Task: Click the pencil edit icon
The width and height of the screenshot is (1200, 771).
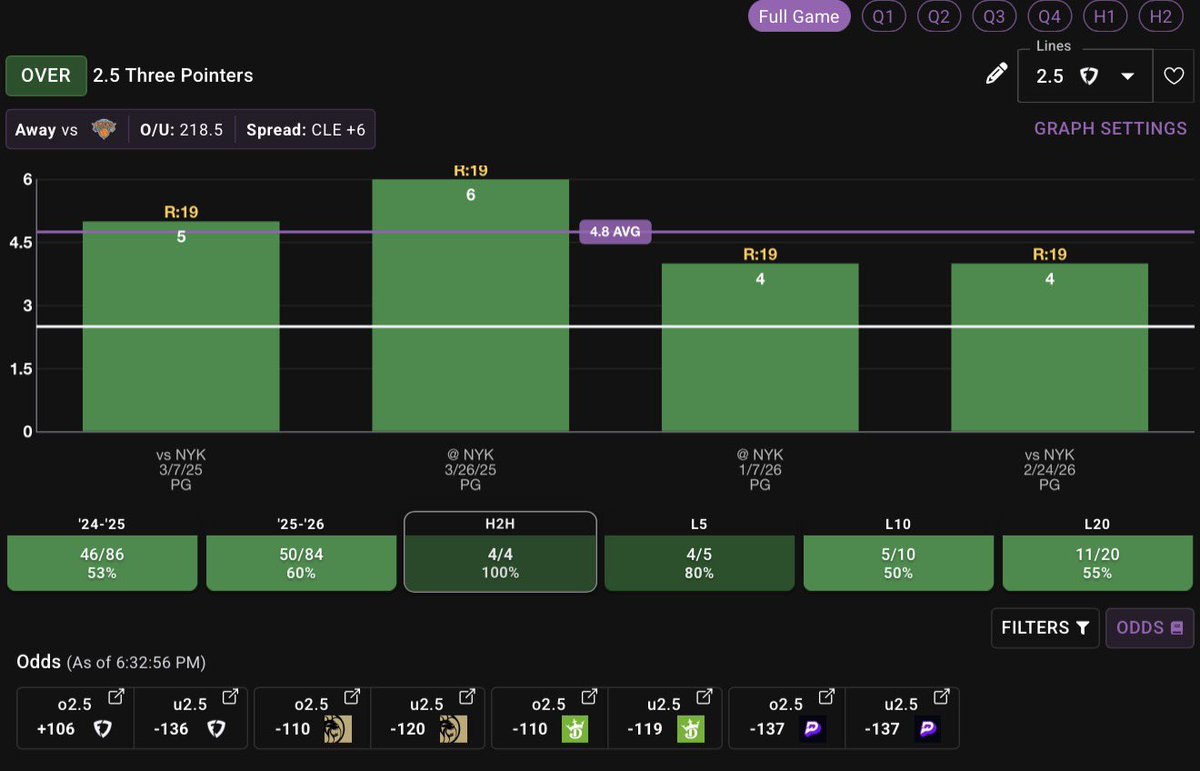Action: (996, 74)
